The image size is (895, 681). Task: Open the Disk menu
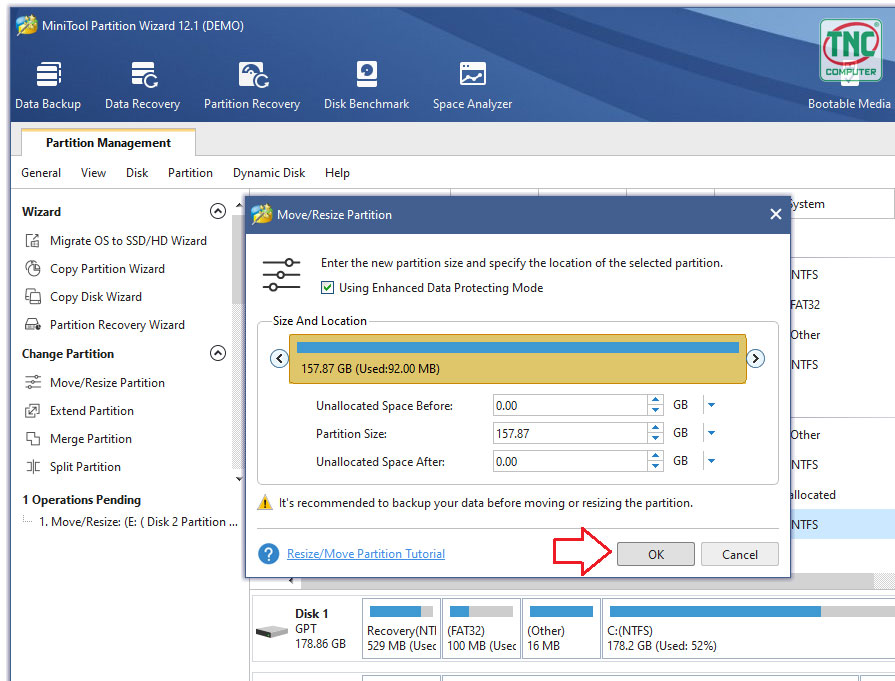coord(137,173)
